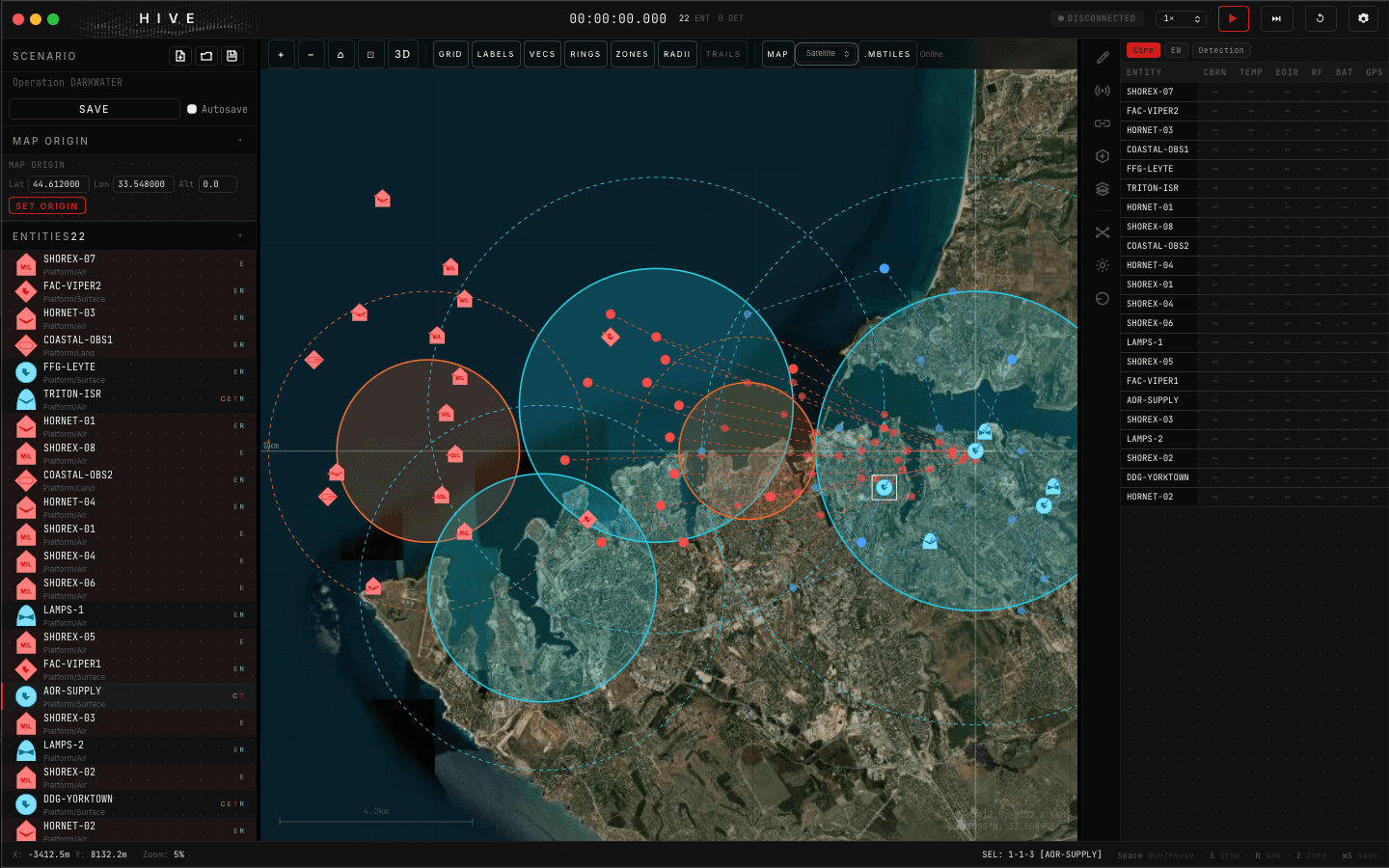Screen dimensions: 1389x868
Task: Click the CBRN column header
Action: point(1214,72)
